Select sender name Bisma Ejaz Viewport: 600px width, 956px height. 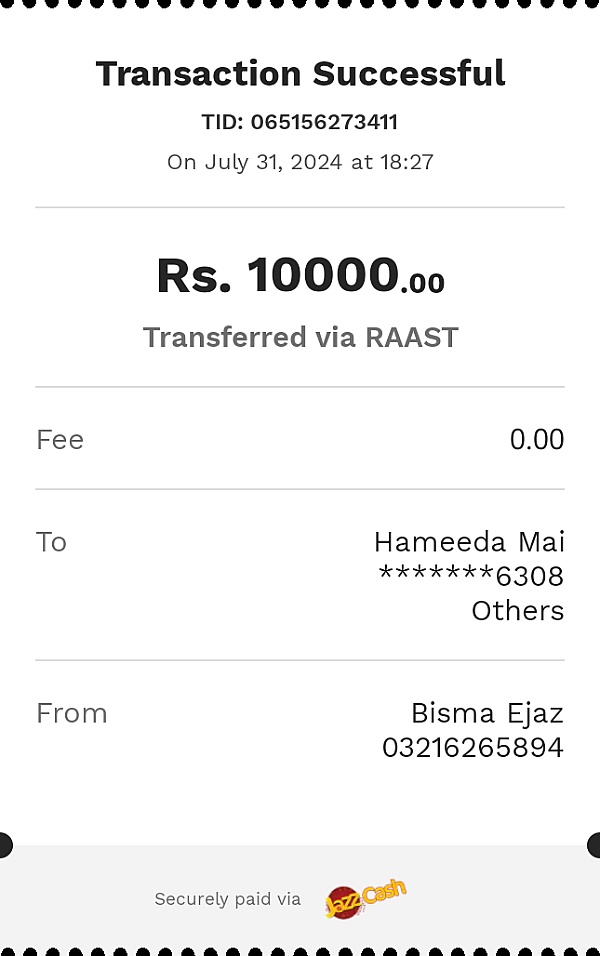487,713
